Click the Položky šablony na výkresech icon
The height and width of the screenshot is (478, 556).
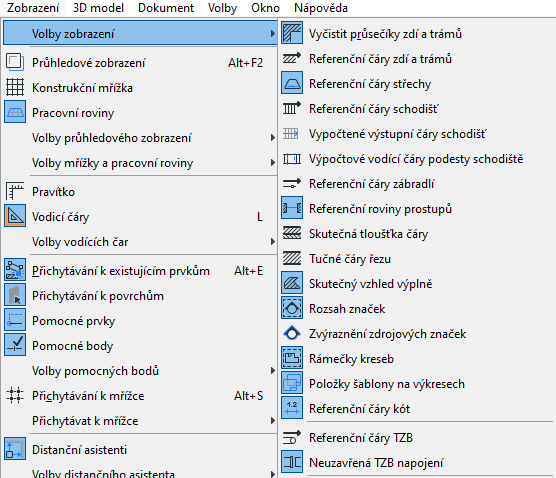pos(292,383)
